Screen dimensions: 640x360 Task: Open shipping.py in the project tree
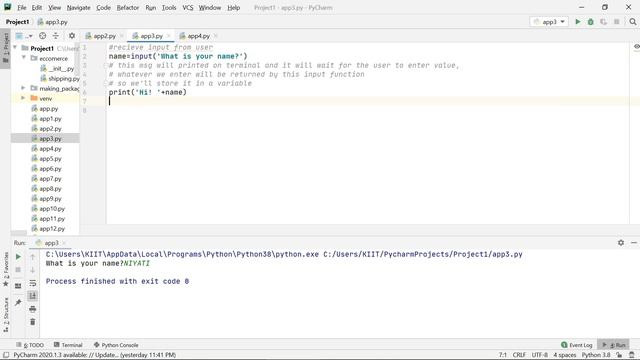(x=60, y=78)
